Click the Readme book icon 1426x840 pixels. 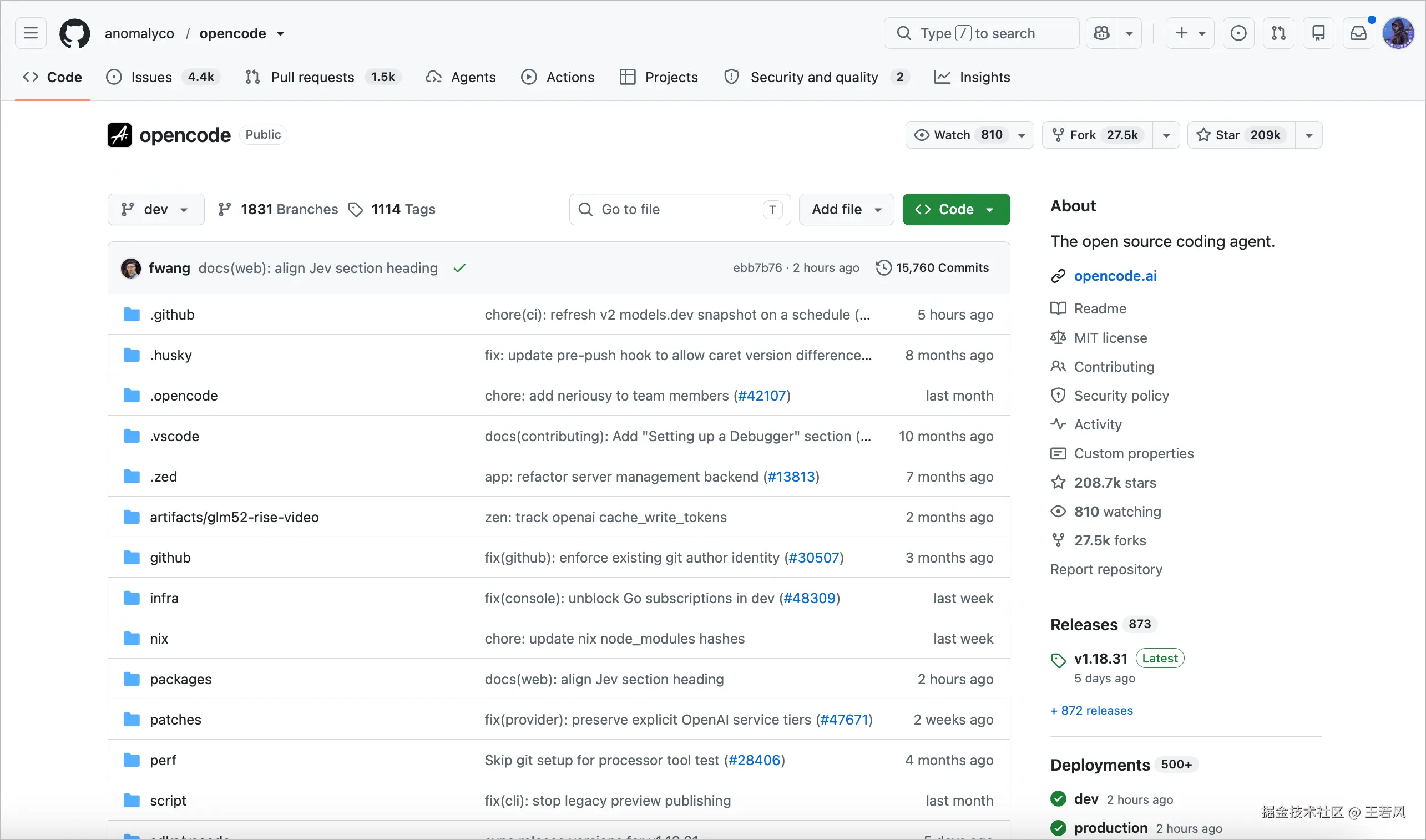tap(1058, 308)
